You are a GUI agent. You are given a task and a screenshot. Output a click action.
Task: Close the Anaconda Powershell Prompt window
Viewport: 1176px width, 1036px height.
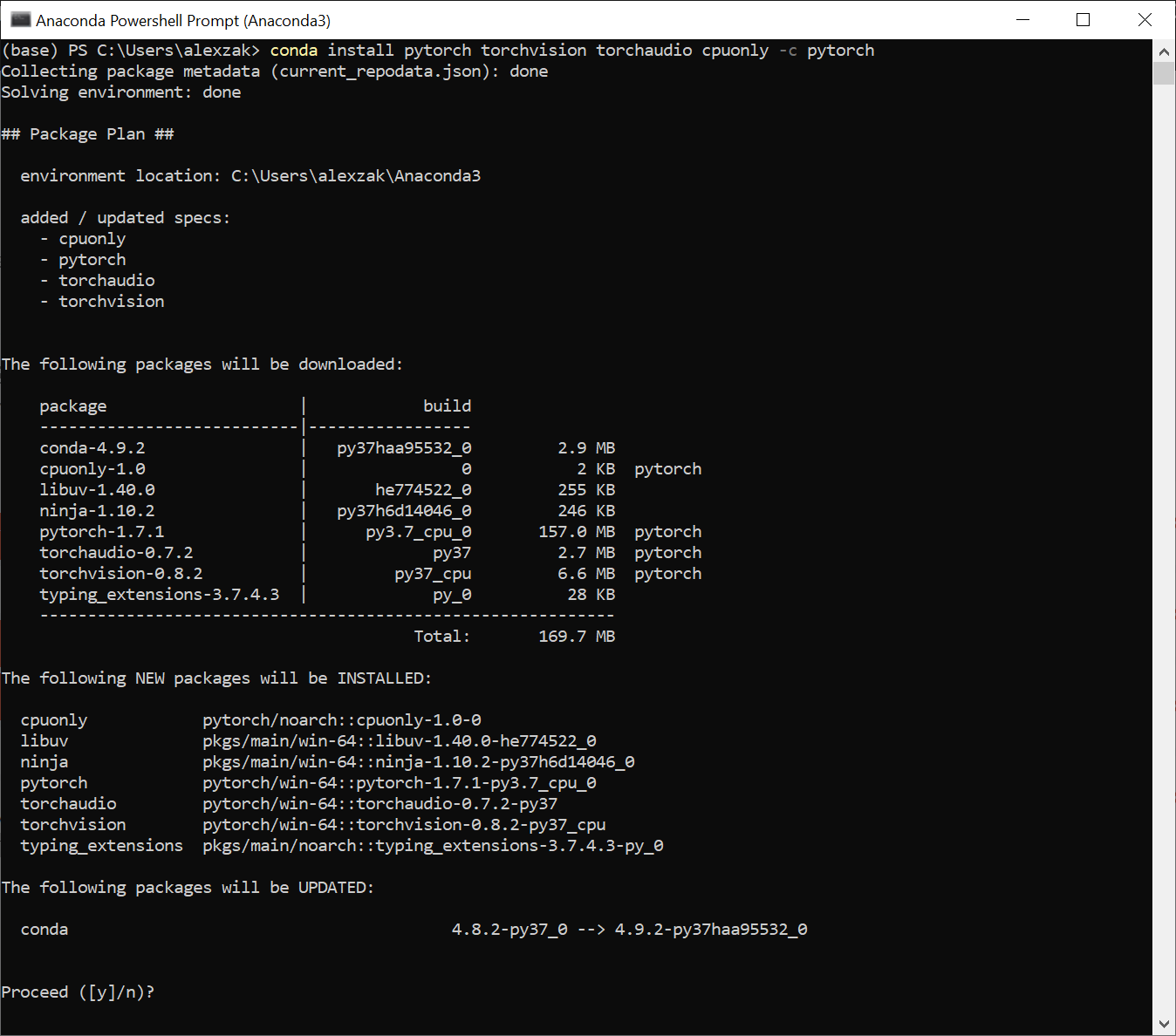(1145, 19)
